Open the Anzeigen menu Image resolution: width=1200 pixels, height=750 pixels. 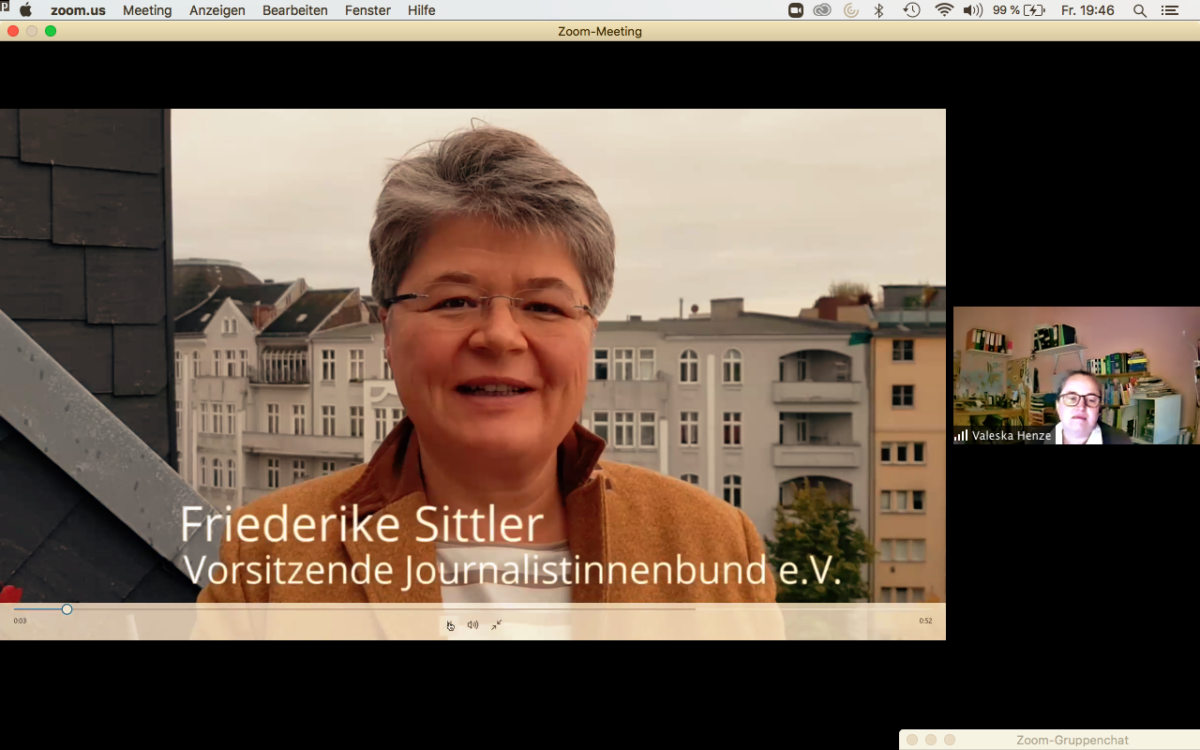(217, 10)
